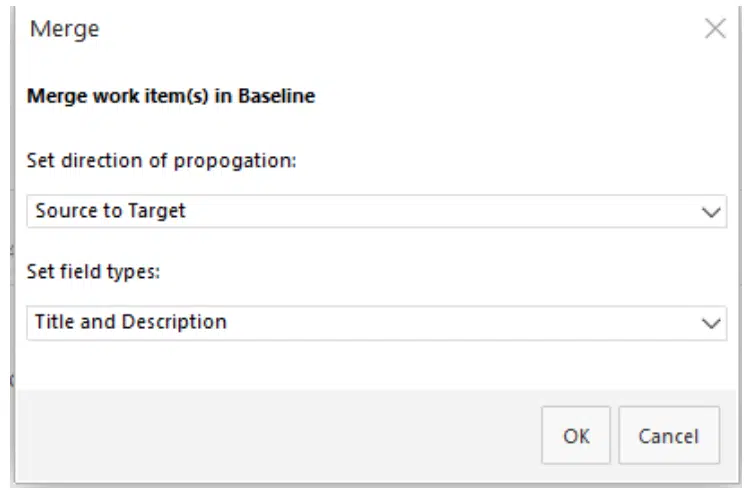Close the Merge dialog with the X

pyautogui.click(x=715, y=29)
